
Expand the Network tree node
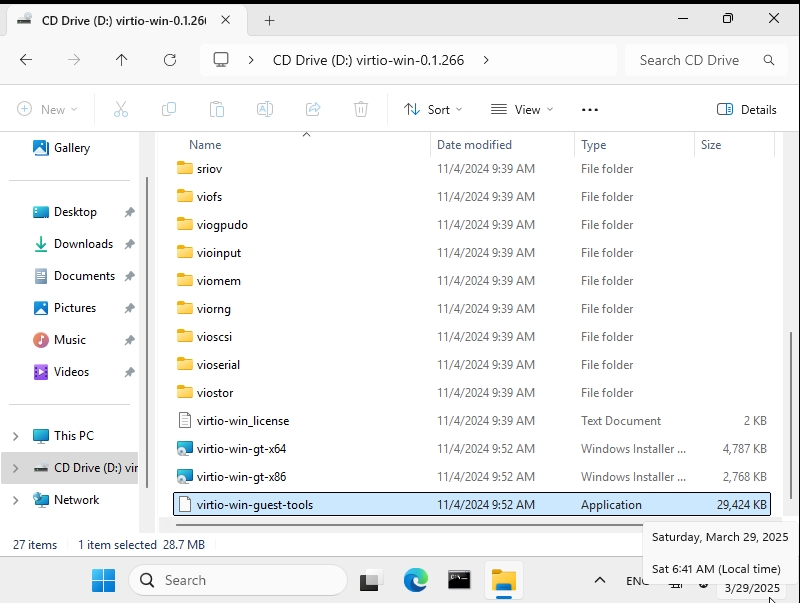point(16,500)
